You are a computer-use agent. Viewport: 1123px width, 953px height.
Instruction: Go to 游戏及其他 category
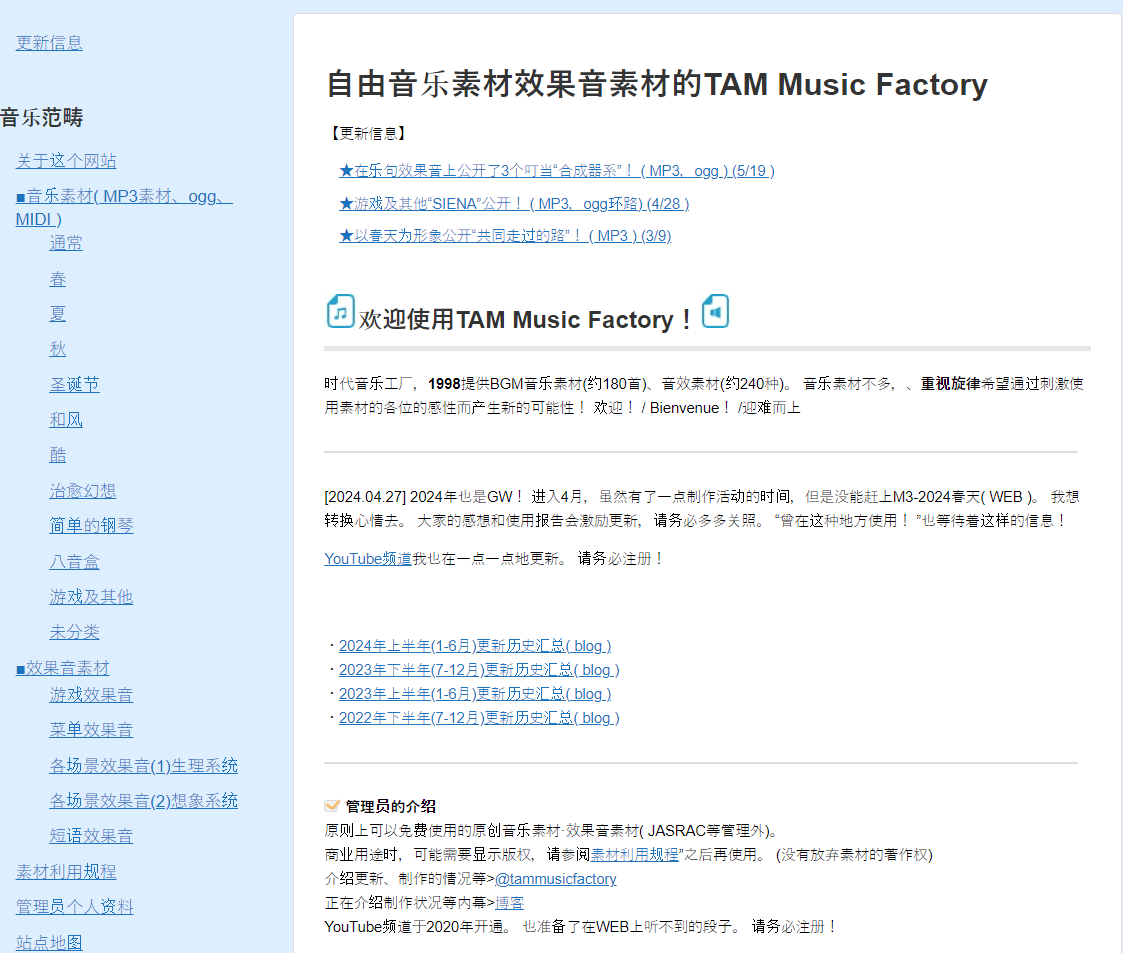91,596
